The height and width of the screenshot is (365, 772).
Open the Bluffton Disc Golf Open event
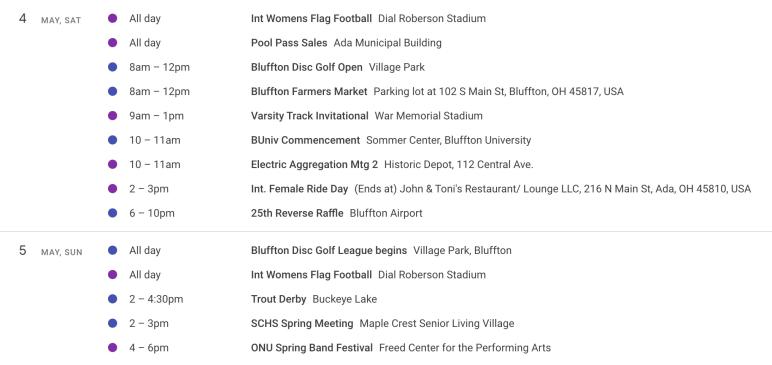point(307,67)
